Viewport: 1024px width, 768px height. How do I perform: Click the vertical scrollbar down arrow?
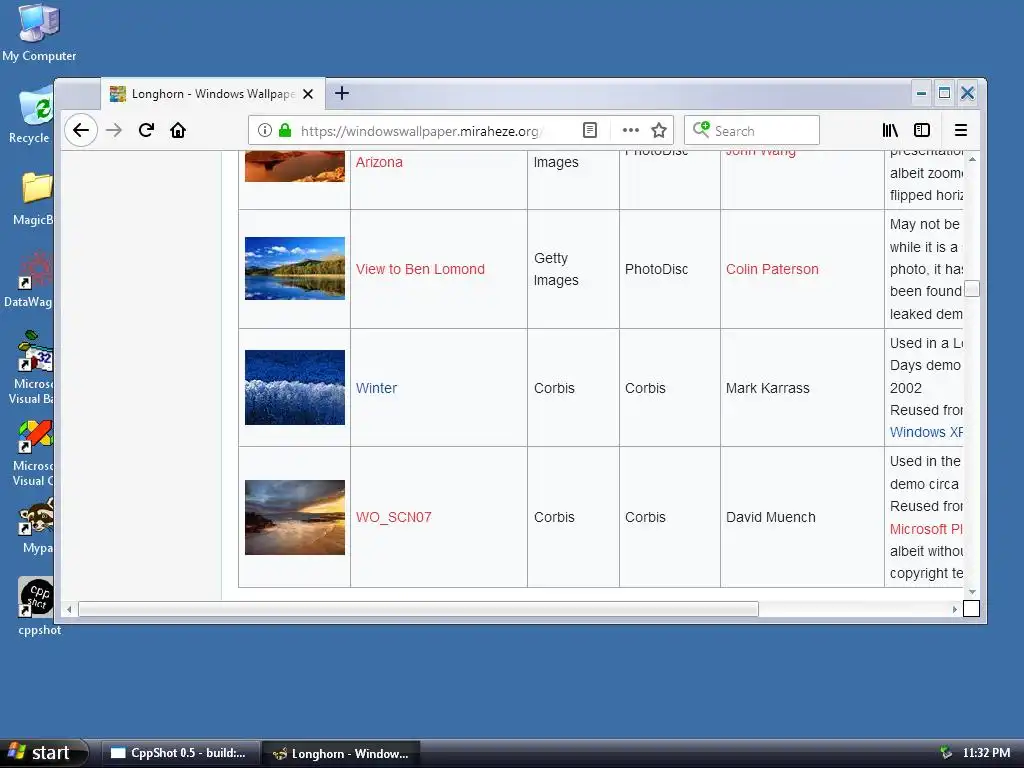pyautogui.click(x=972, y=592)
